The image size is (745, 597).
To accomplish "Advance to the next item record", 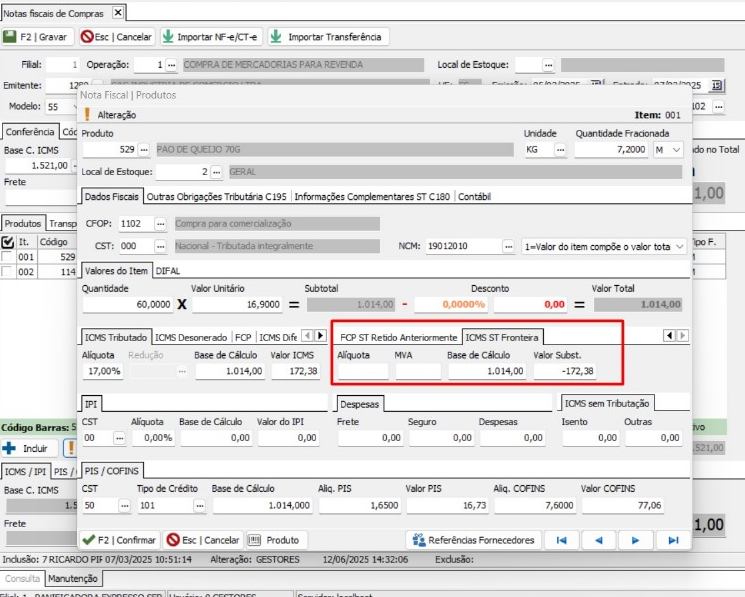I will (634, 540).
